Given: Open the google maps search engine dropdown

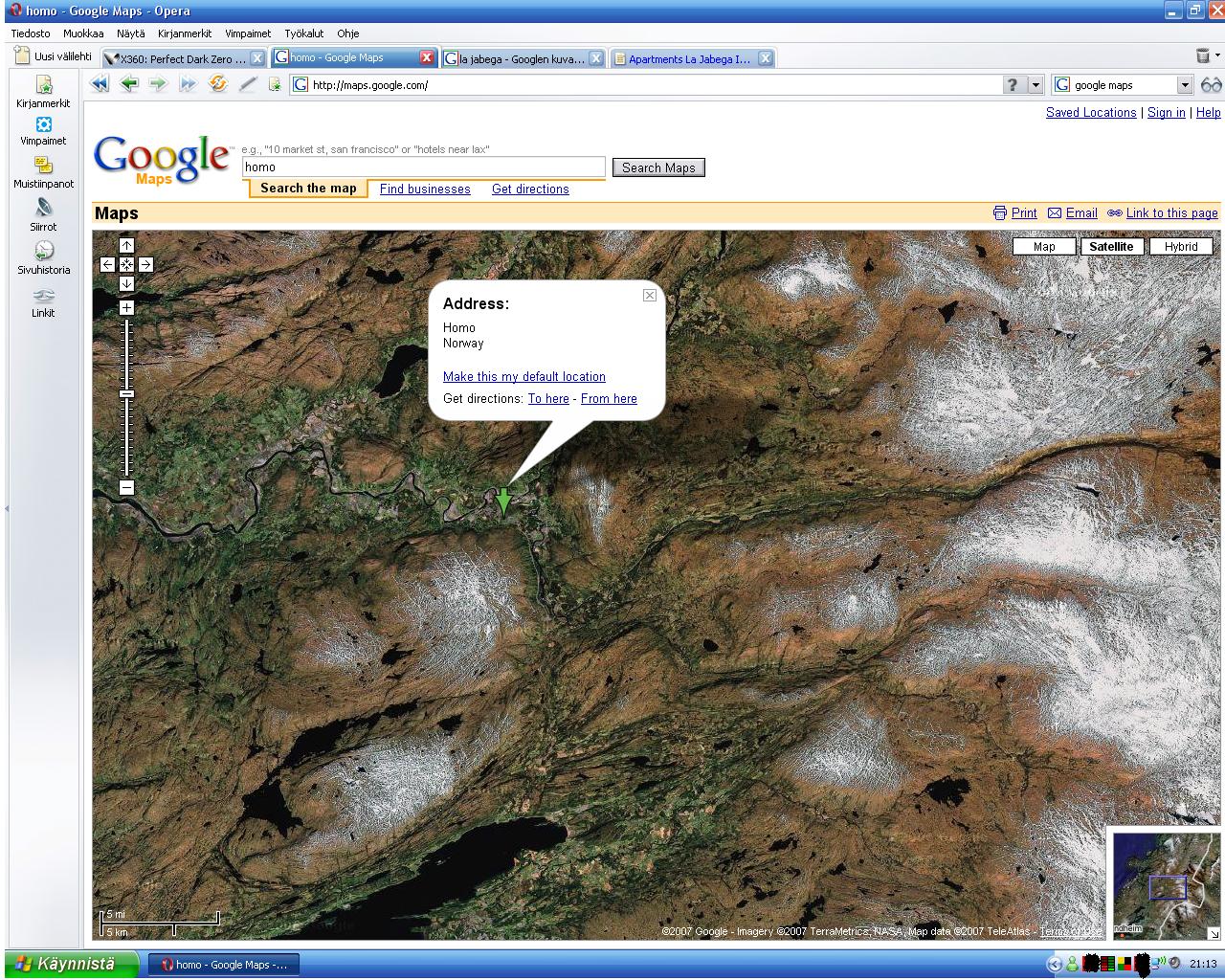Looking at the screenshot, I should click(1185, 85).
